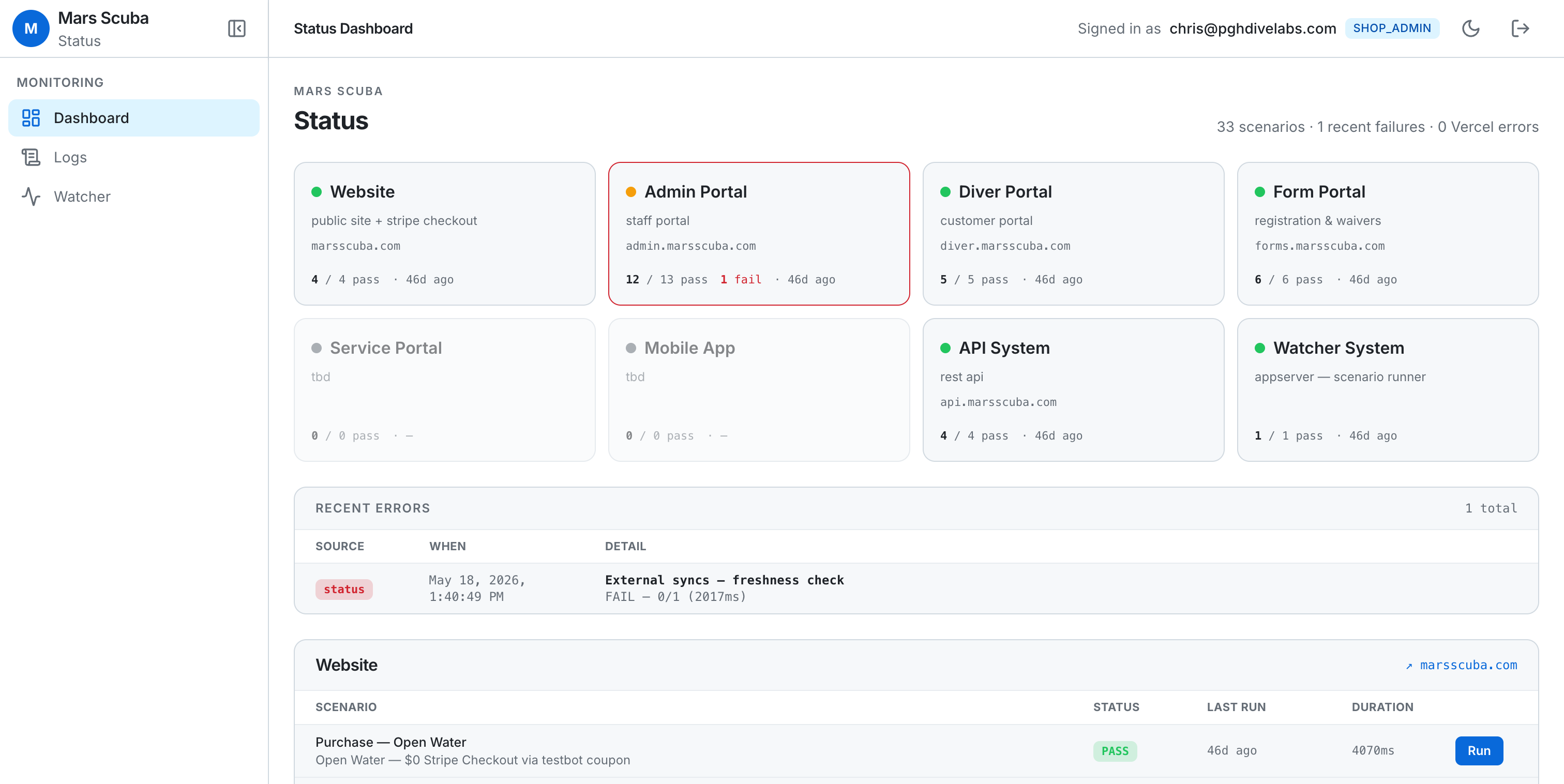Click the Mobile App gray status dot

(631, 348)
